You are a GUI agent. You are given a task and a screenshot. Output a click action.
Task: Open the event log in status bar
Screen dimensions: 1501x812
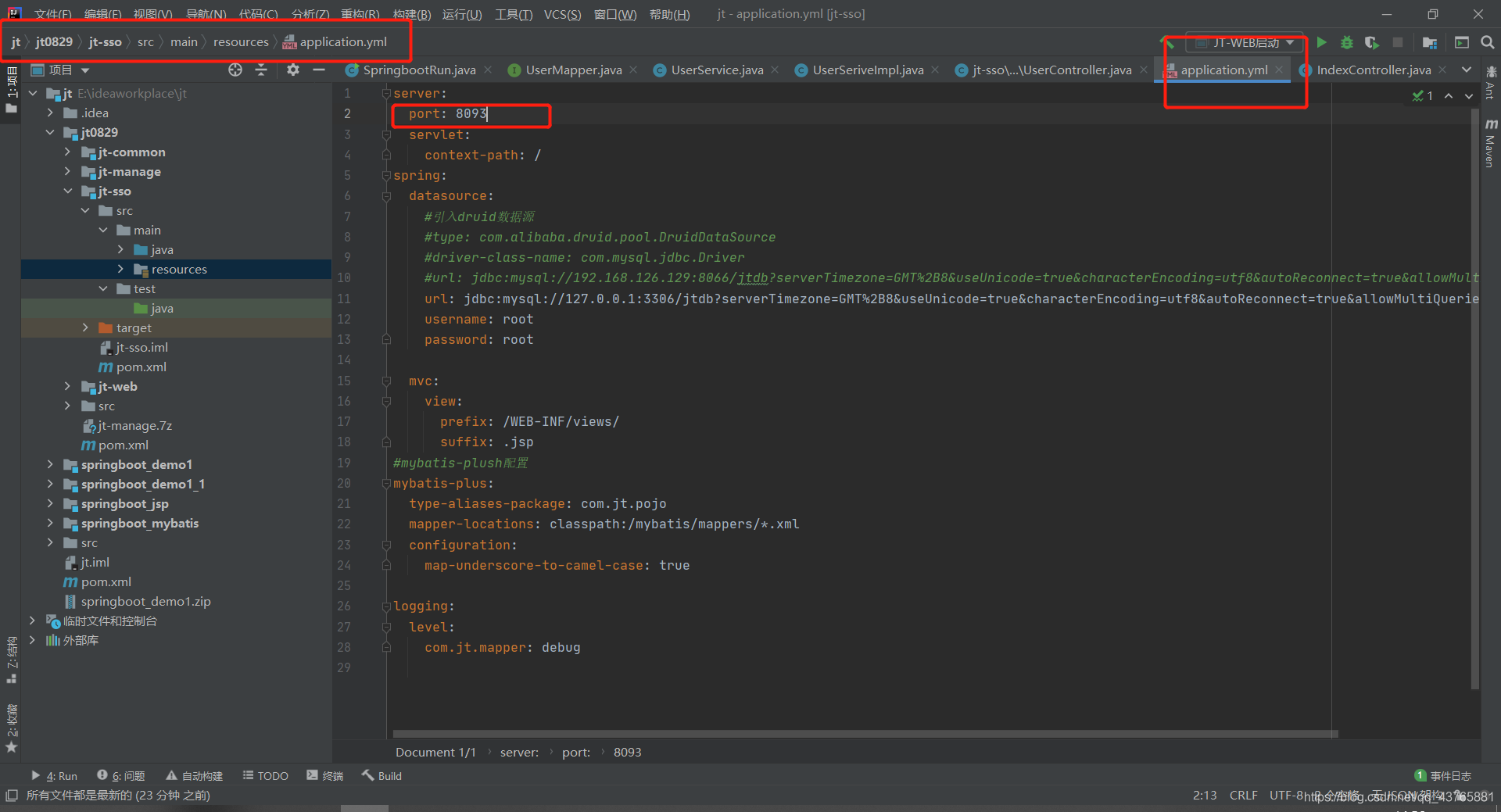[1443, 776]
